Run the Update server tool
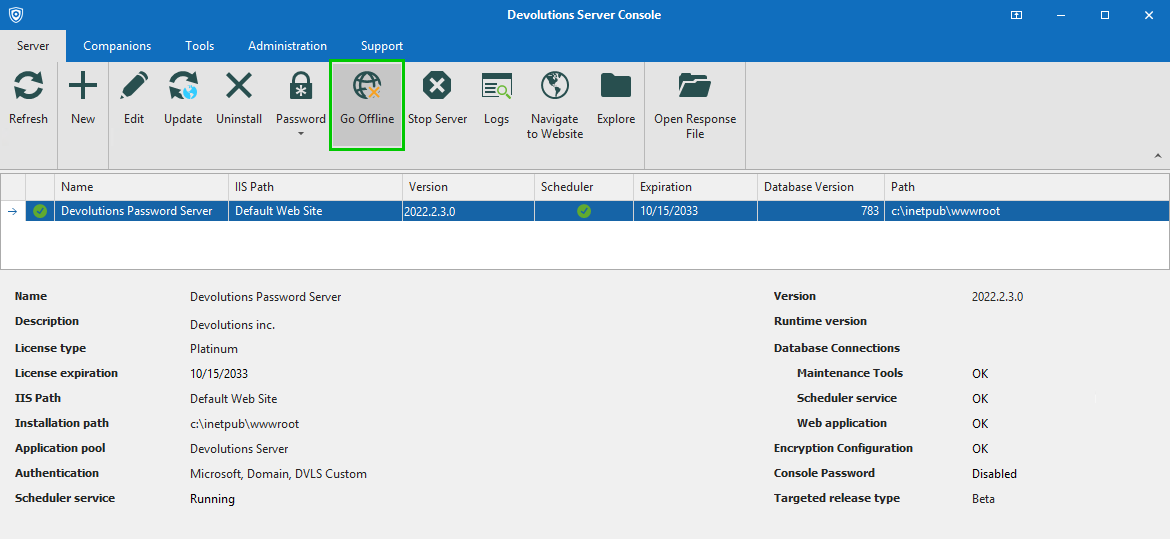 [x=183, y=87]
